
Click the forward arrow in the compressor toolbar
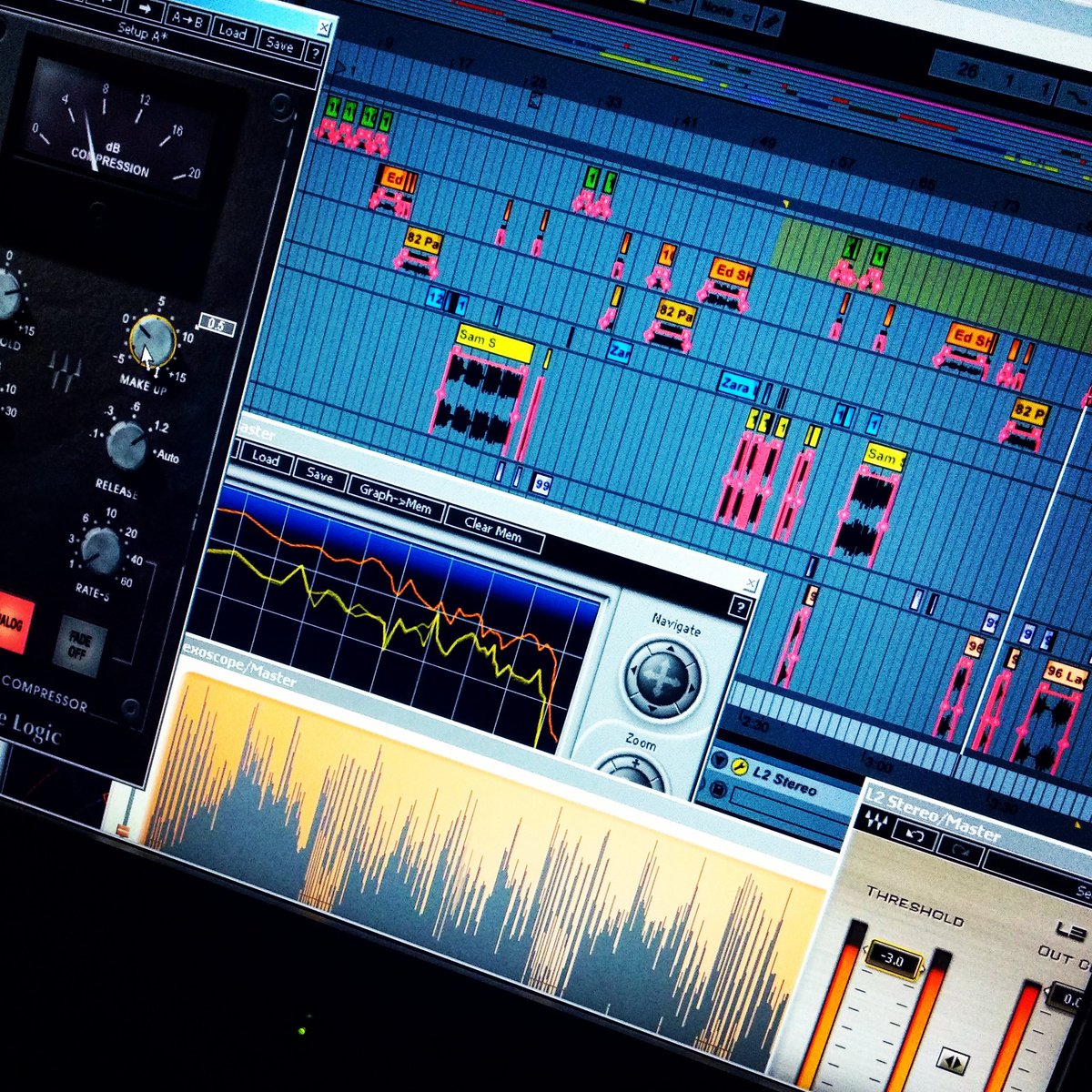point(146,9)
